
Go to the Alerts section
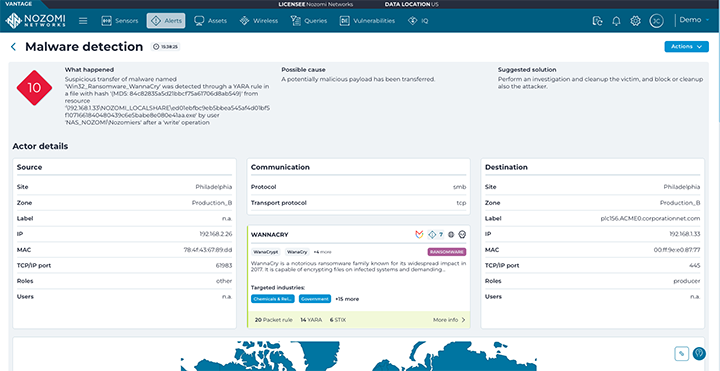click(166, 21)
